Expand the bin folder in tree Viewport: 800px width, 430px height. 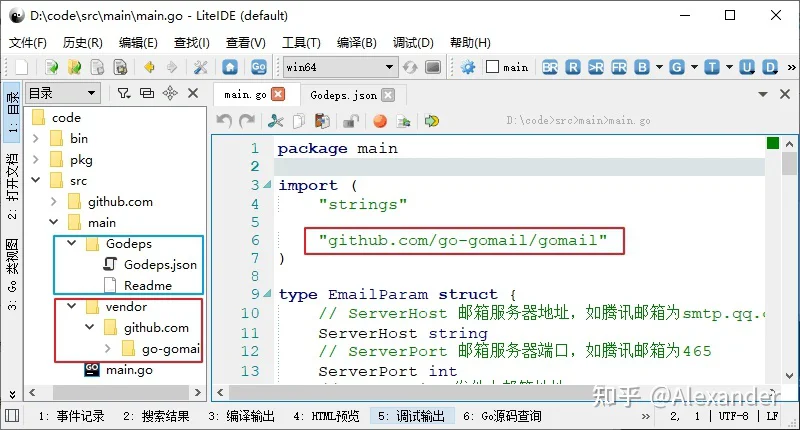[x=35, y=139]
